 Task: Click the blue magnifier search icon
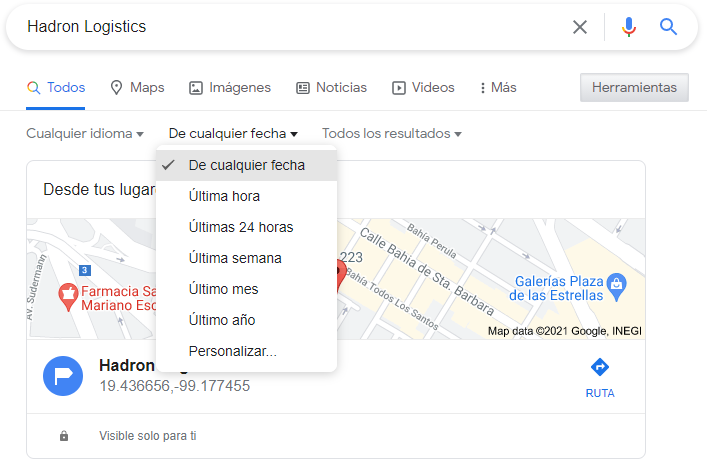coord(668,27)
